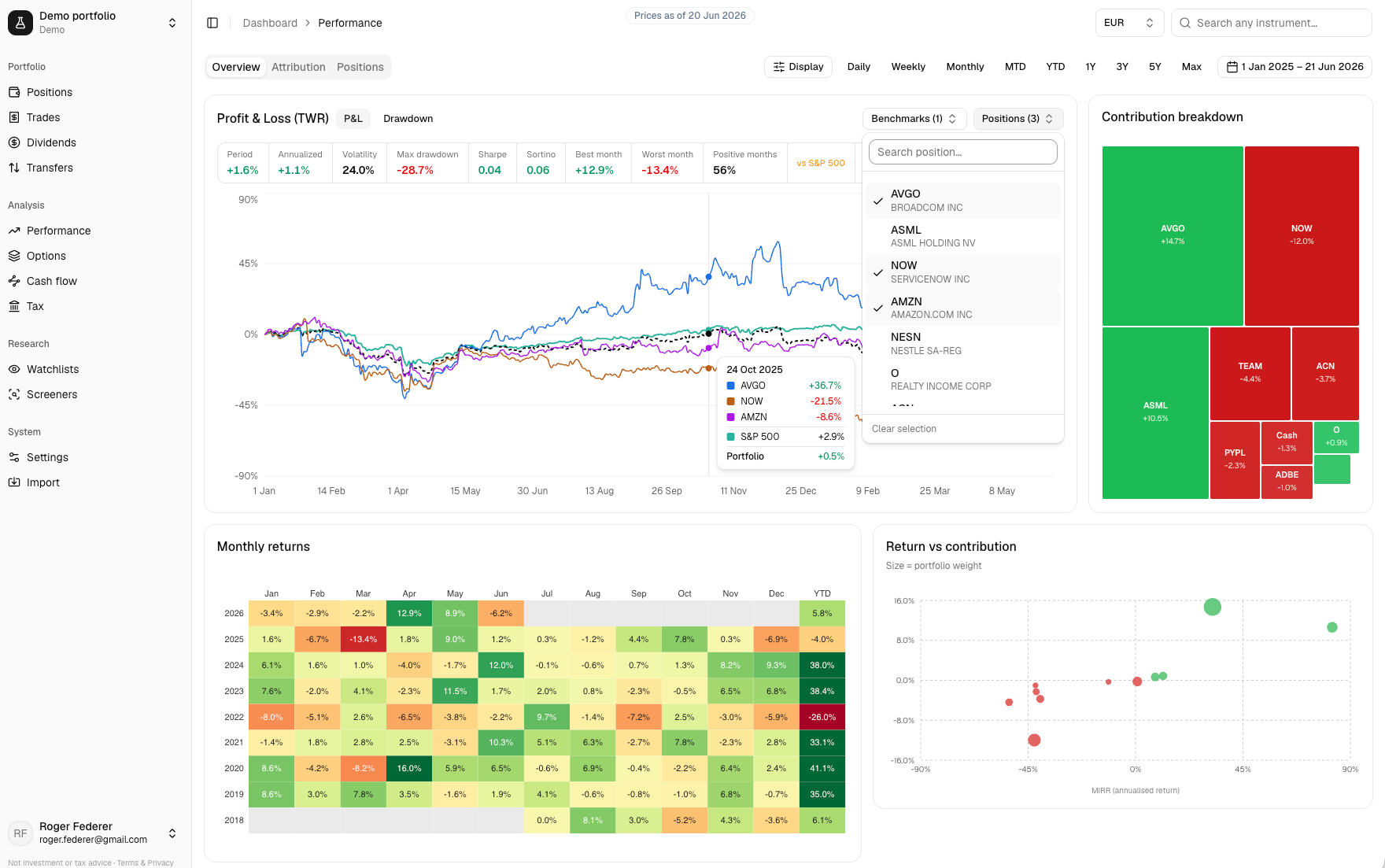Viewport: 1385px width, 868px height.
Task: Click Clear selection link
Action: [x=904, y=429]
